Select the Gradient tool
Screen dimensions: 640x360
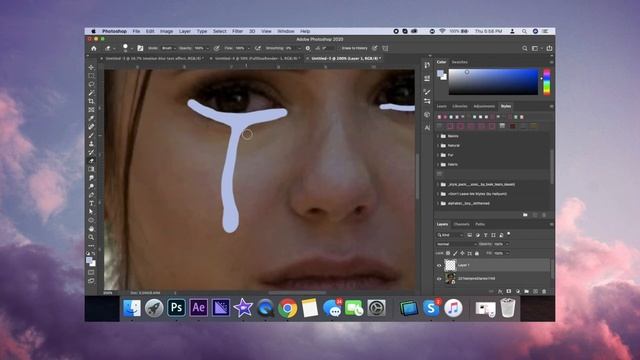(91, 169)
